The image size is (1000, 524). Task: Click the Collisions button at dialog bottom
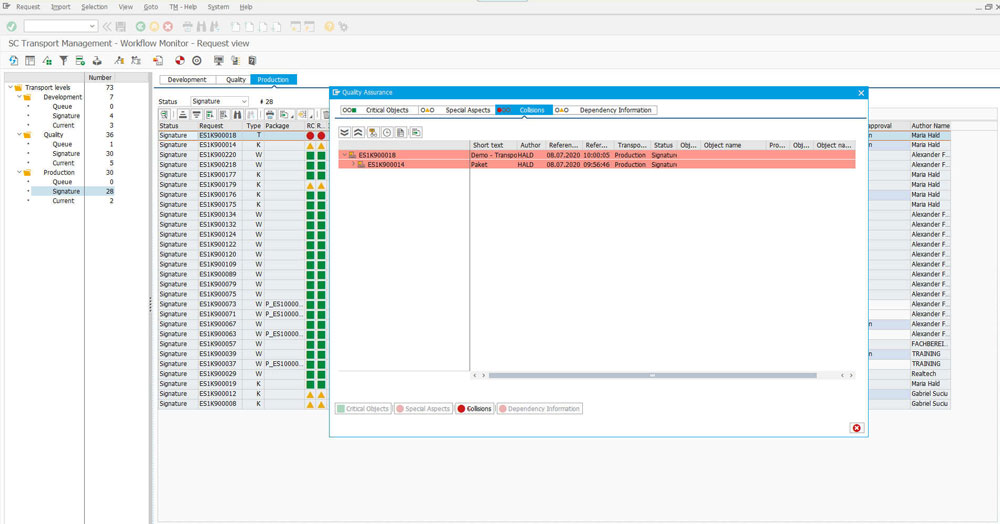[474, 409]
